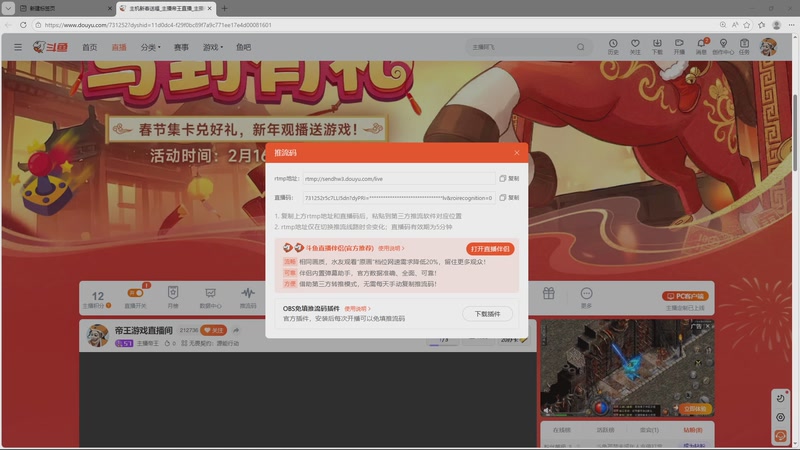The width and height of the screenshot is (800, 450).
Task: Toggle the 直播开关 switch
Action: click(135, 293)
